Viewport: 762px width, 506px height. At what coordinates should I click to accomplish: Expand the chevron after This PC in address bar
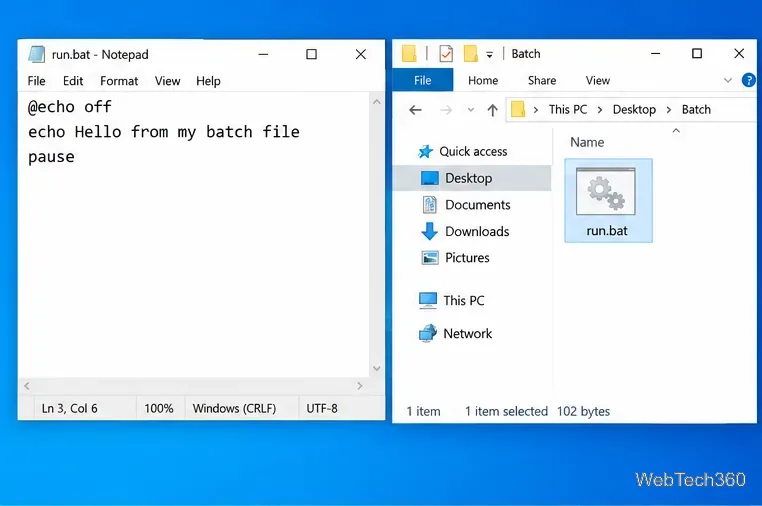tap(600, 110)
